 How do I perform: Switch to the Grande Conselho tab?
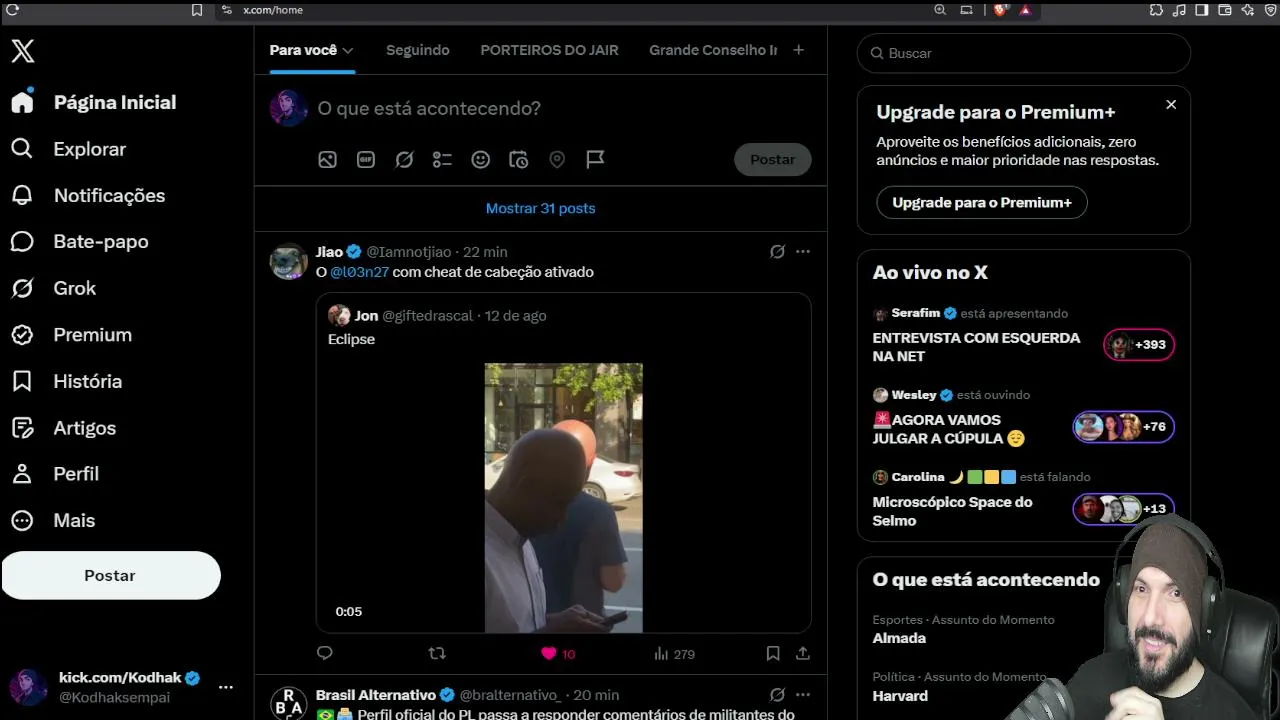pyautogui.click(x=713, y=50)
